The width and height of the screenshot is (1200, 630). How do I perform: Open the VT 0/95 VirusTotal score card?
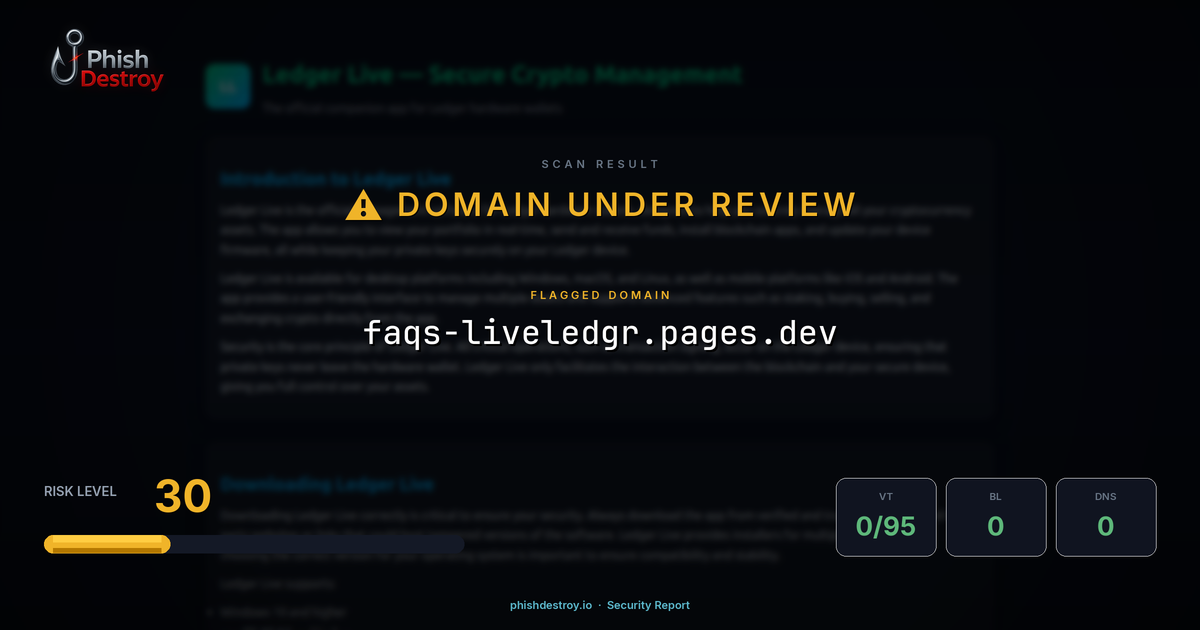pos(886,517)
